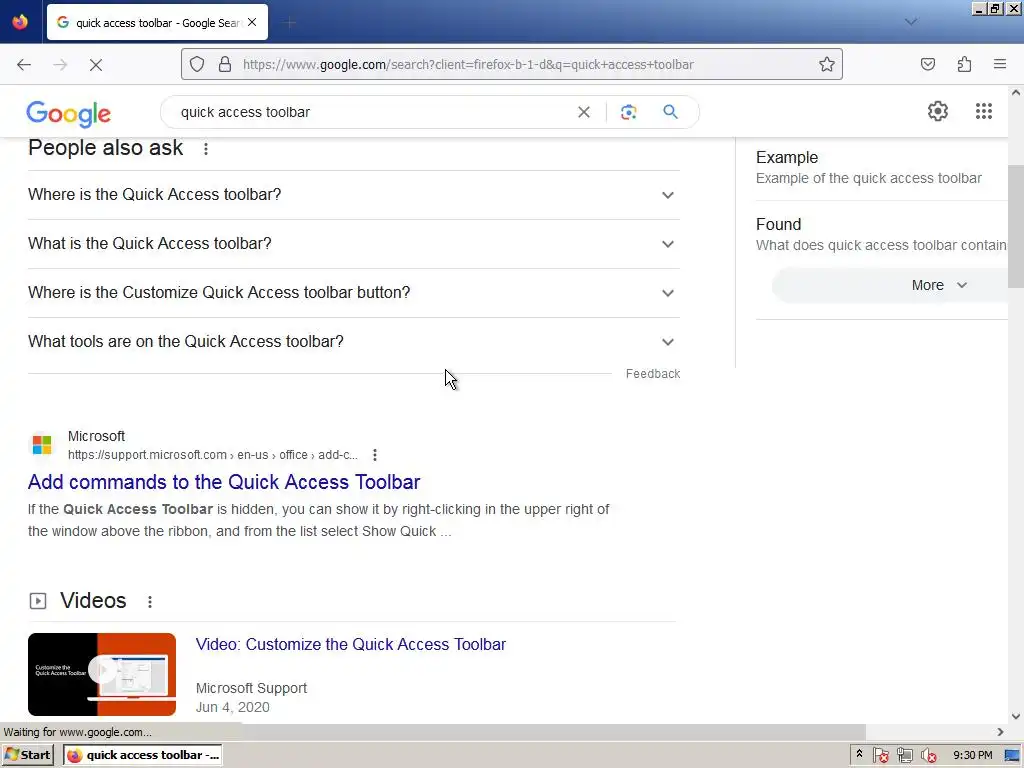
Task: Open Google quick settings gear
Action: pyautogui.click(x=938, y=111)
